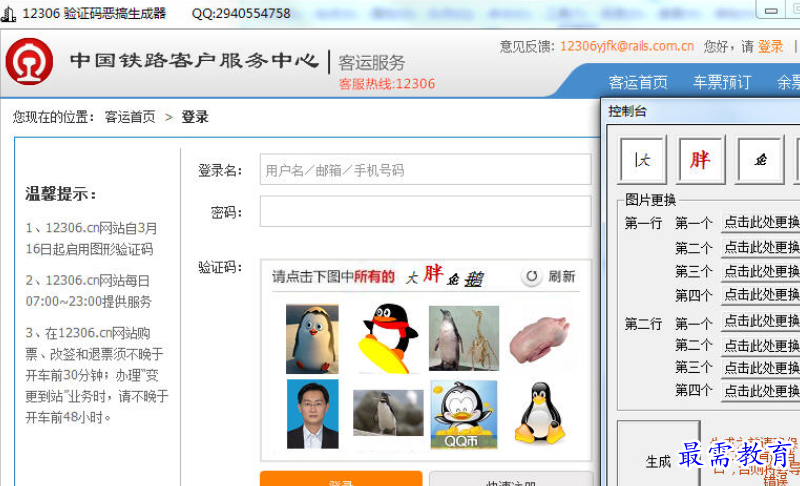The image size is (800, 486).
Task: Select the real penguin on rocks photo
Action: 388,413
